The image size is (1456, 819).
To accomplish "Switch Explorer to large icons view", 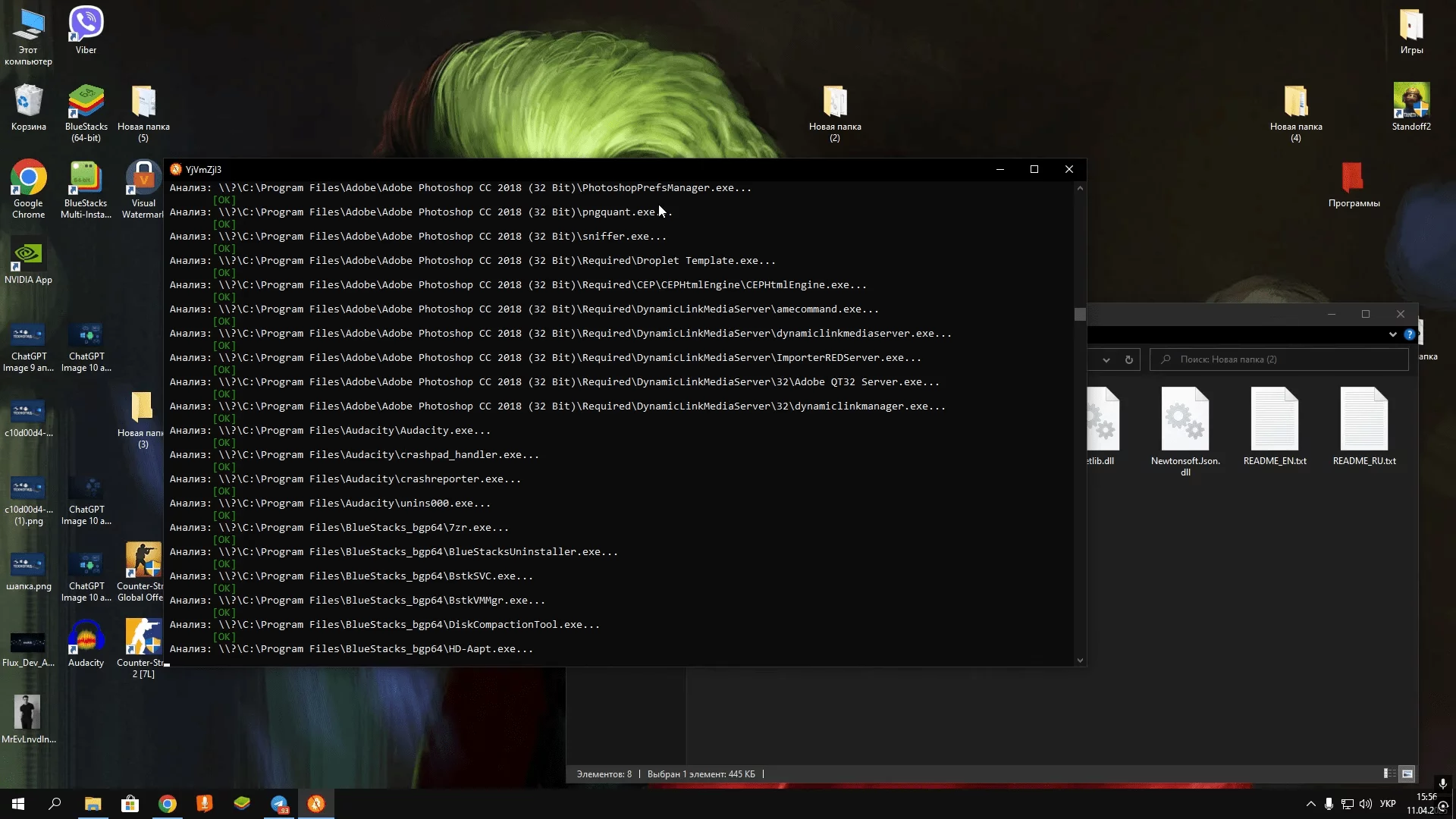I will click(1407, 774).
